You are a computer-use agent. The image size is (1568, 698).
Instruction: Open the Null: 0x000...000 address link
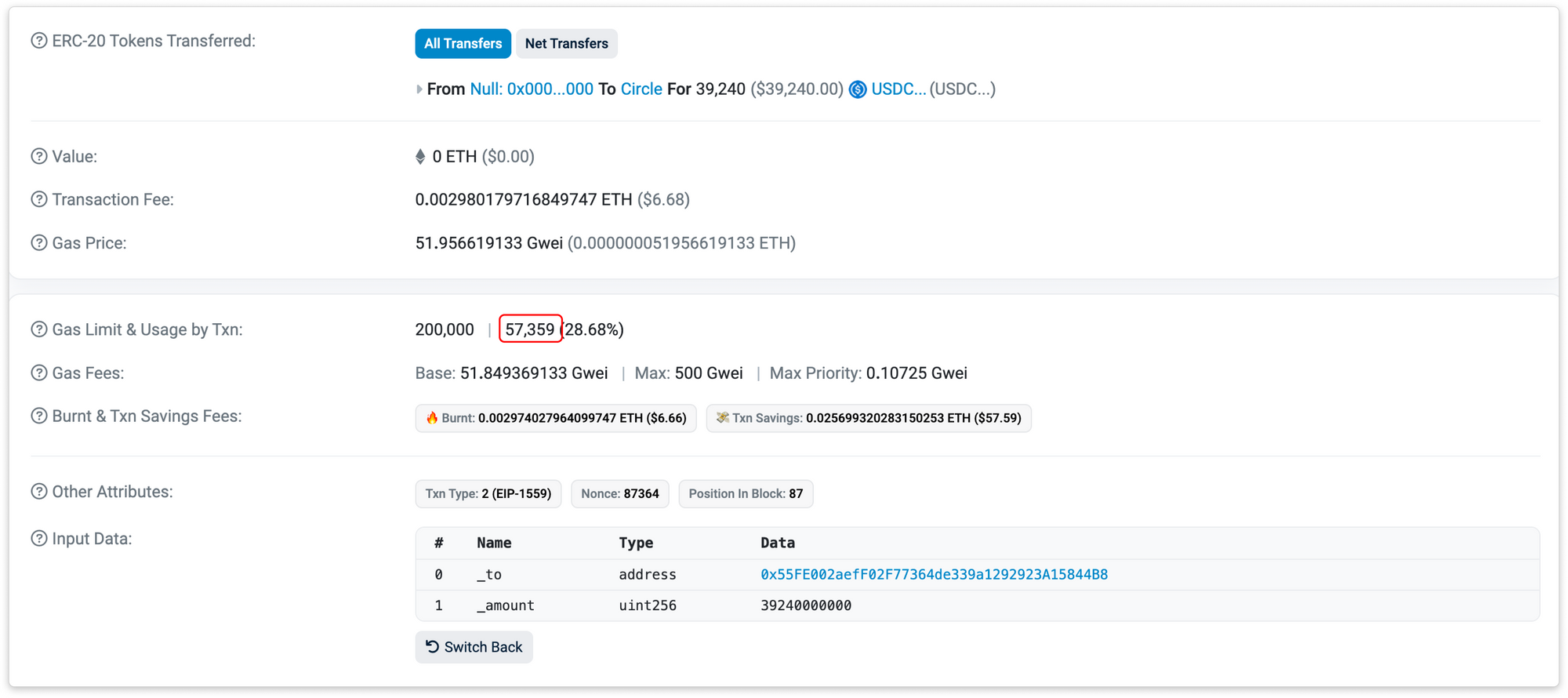coord(531,89)
